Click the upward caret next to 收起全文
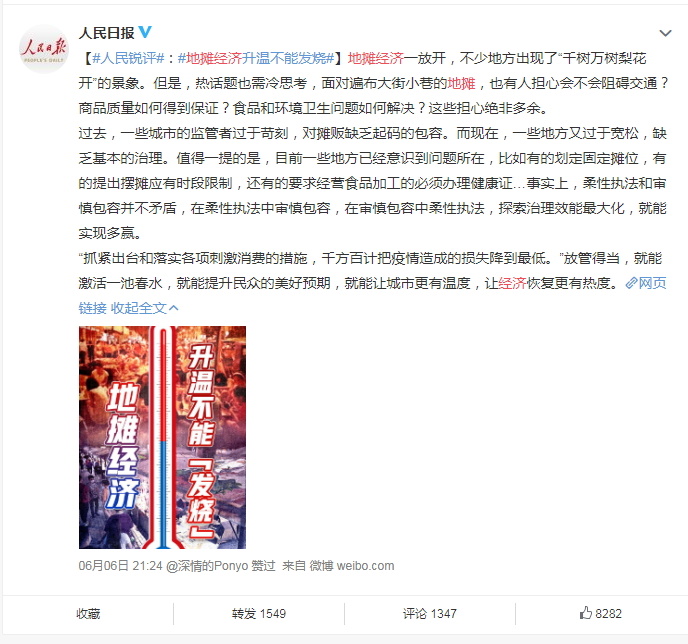The image size is (688, 644). [x=174, y=308]
